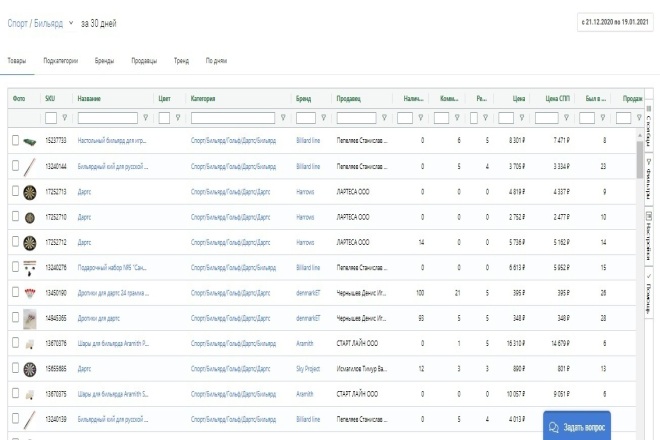Open Шары для бильярда Aramith P... link
Image resolution: width=660 pixels, height=440 pixels.
click(113, 344)
